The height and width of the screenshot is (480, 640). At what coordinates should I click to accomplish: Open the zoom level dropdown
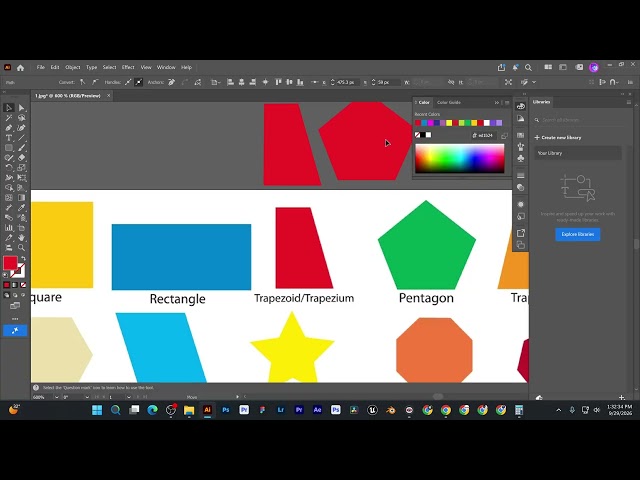[x=56, y=397]
